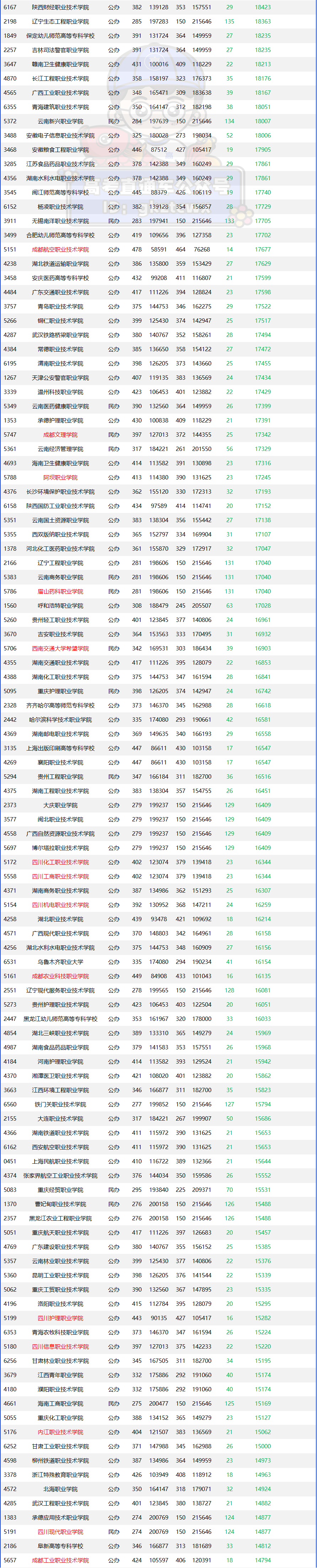Click 云南林业职业技术学院
Viewport: 317px width, 1568px height.
[x=60, y=1261]
